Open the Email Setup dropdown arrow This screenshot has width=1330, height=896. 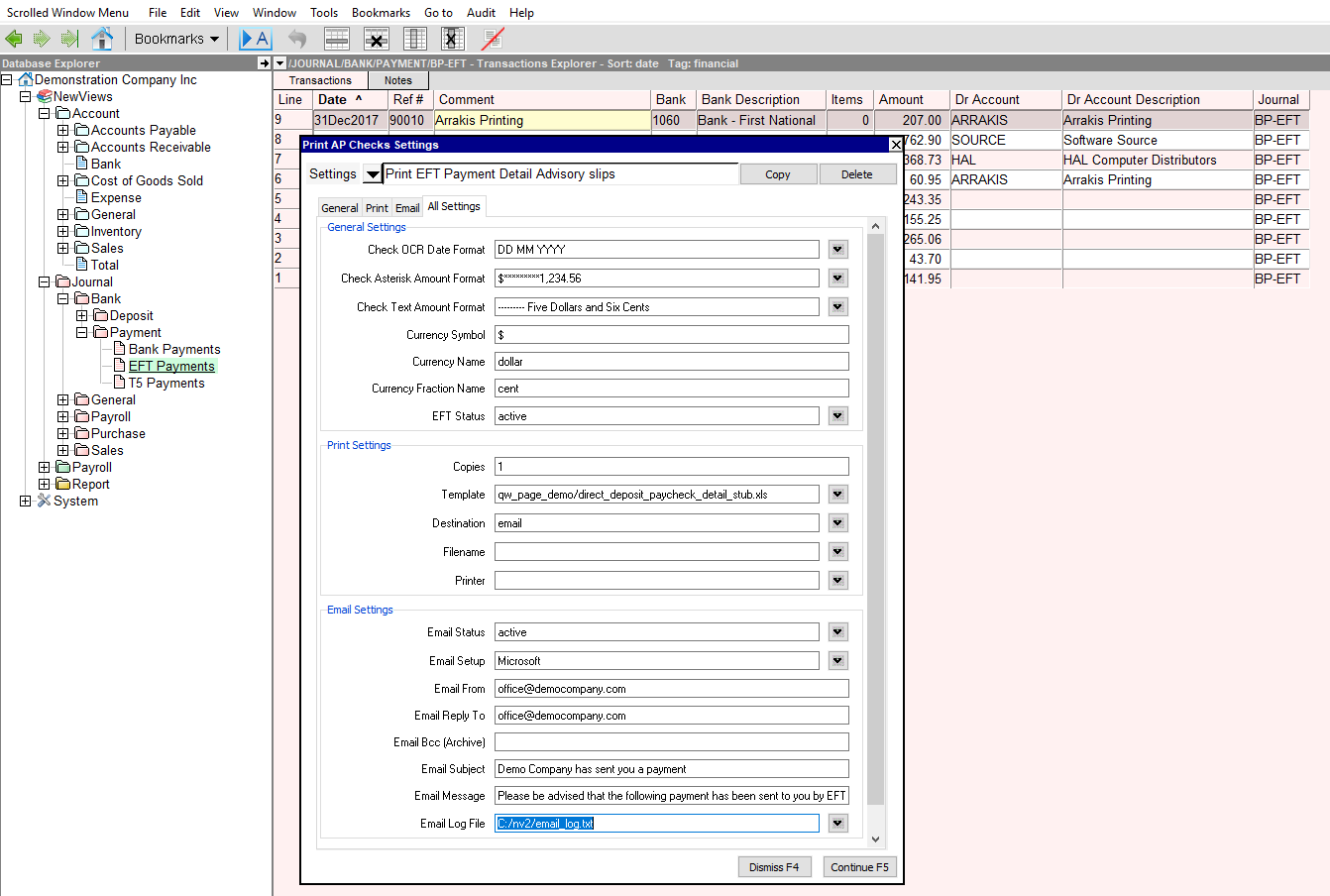click(838, 661)
